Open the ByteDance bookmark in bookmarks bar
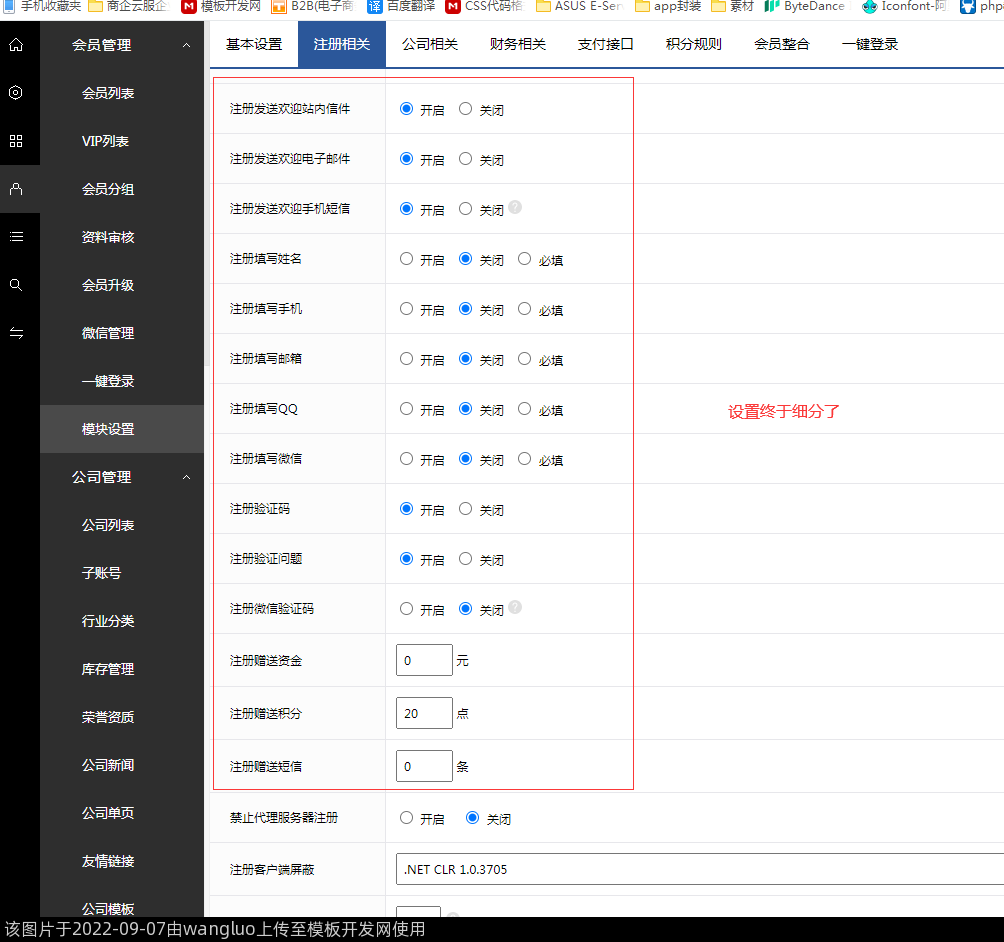The height and width of the screenshot is (942, 1004). pyautogui.click(x=804, y=6)
